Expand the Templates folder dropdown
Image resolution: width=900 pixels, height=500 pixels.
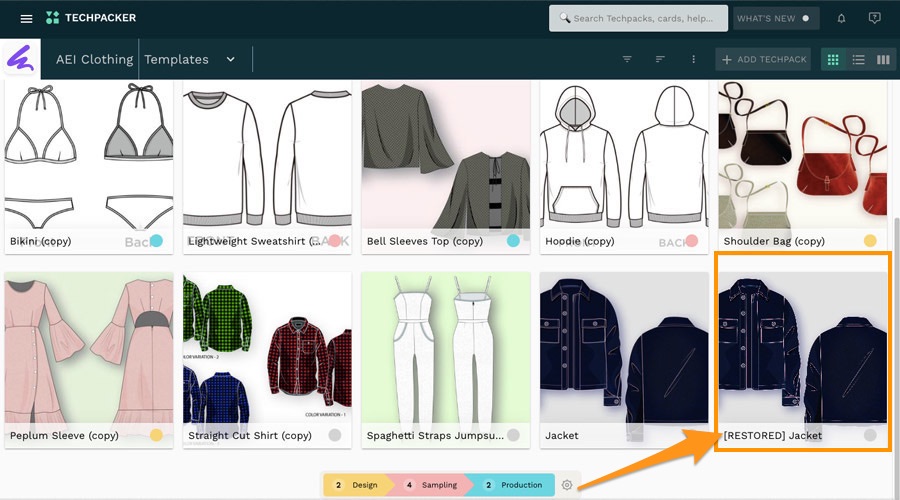(230, 59)
